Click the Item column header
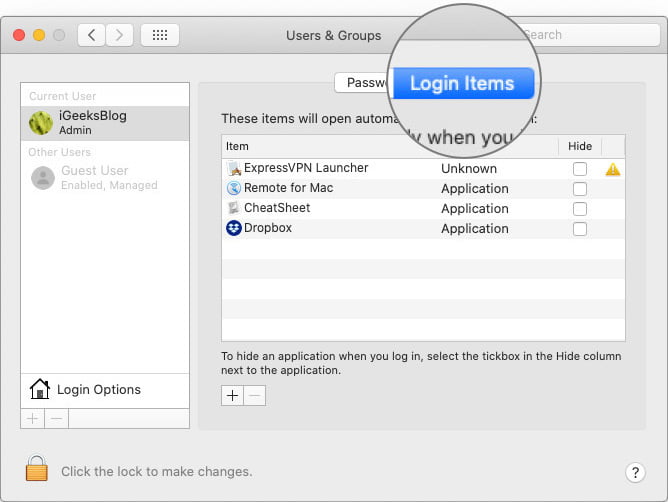Image resolution: width=668 pixels, height=502 pixels. pyautogui.click(x=237, y=146)
